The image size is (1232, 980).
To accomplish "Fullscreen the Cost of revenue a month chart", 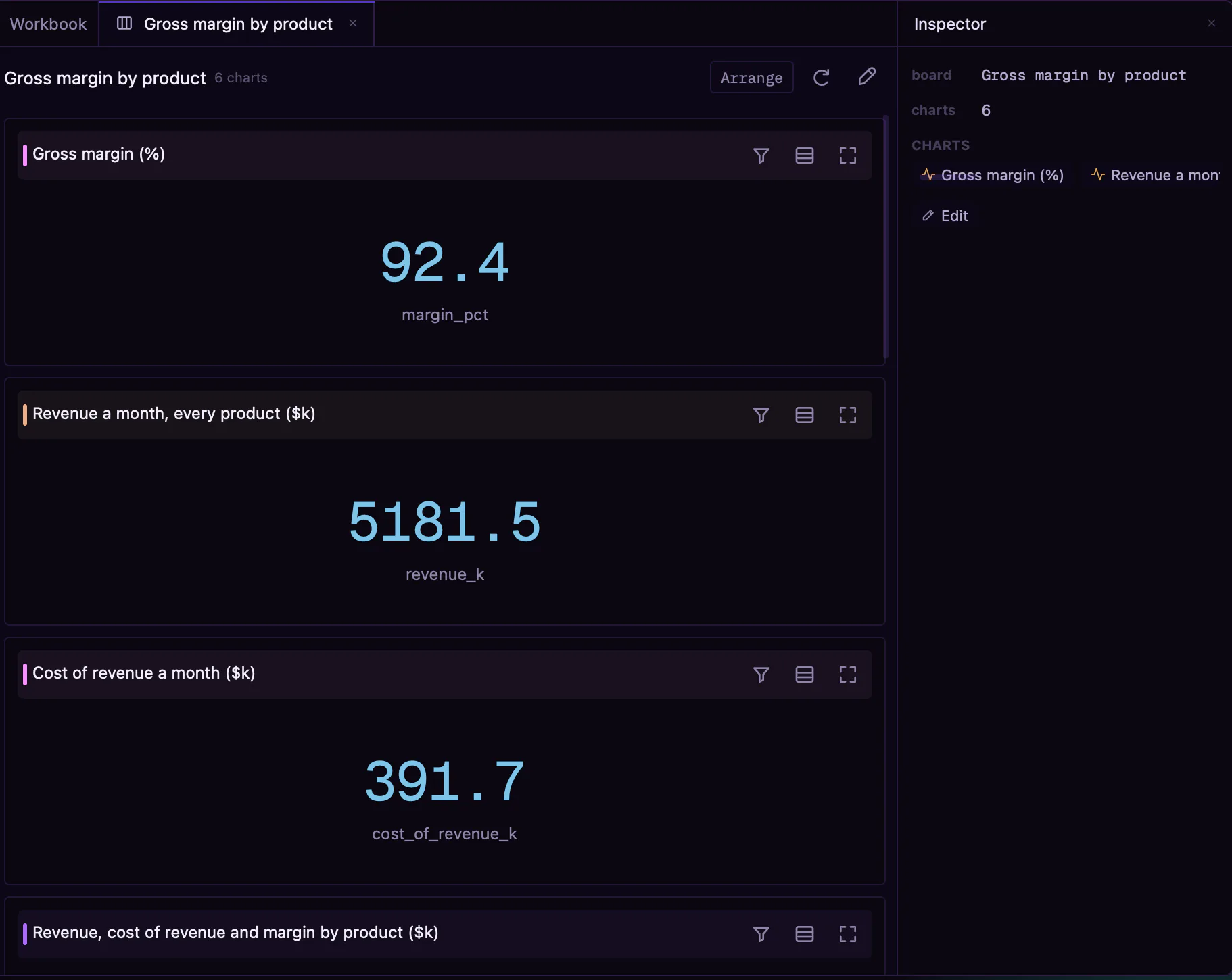I will pos(847,675).
